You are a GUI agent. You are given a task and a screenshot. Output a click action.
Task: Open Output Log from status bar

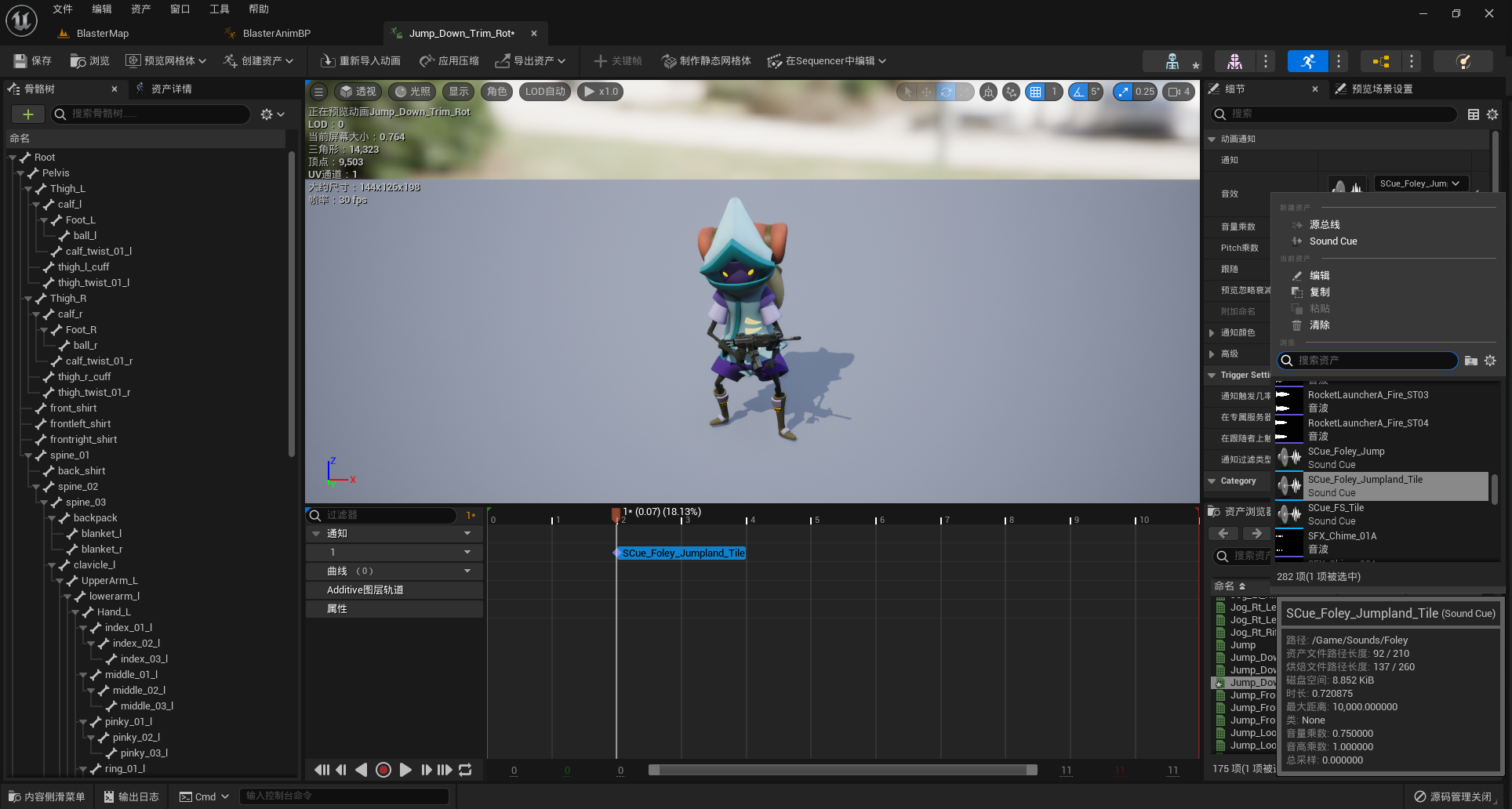131,796
